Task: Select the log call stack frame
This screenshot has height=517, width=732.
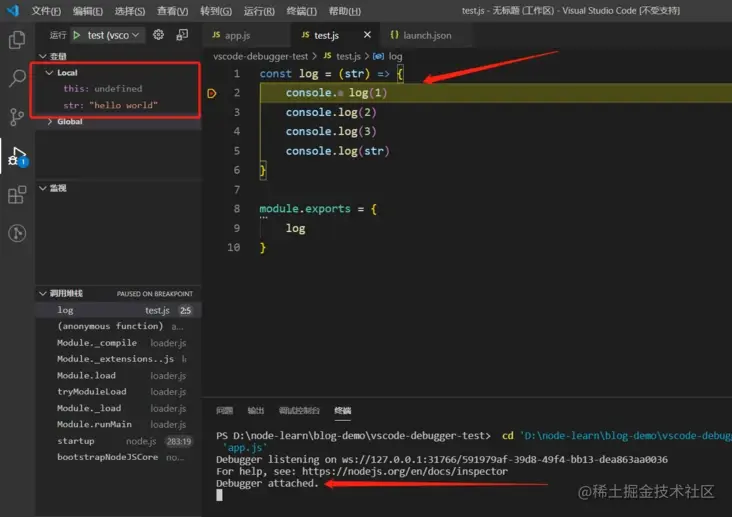Action: point(119,310)
